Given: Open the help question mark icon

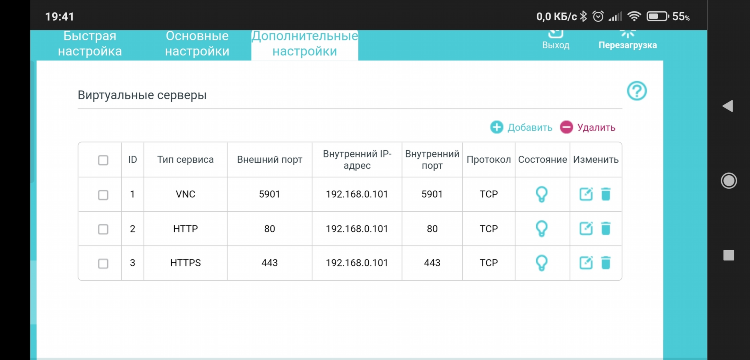Looking at the screenshot, I should click(x=637, y=91).
